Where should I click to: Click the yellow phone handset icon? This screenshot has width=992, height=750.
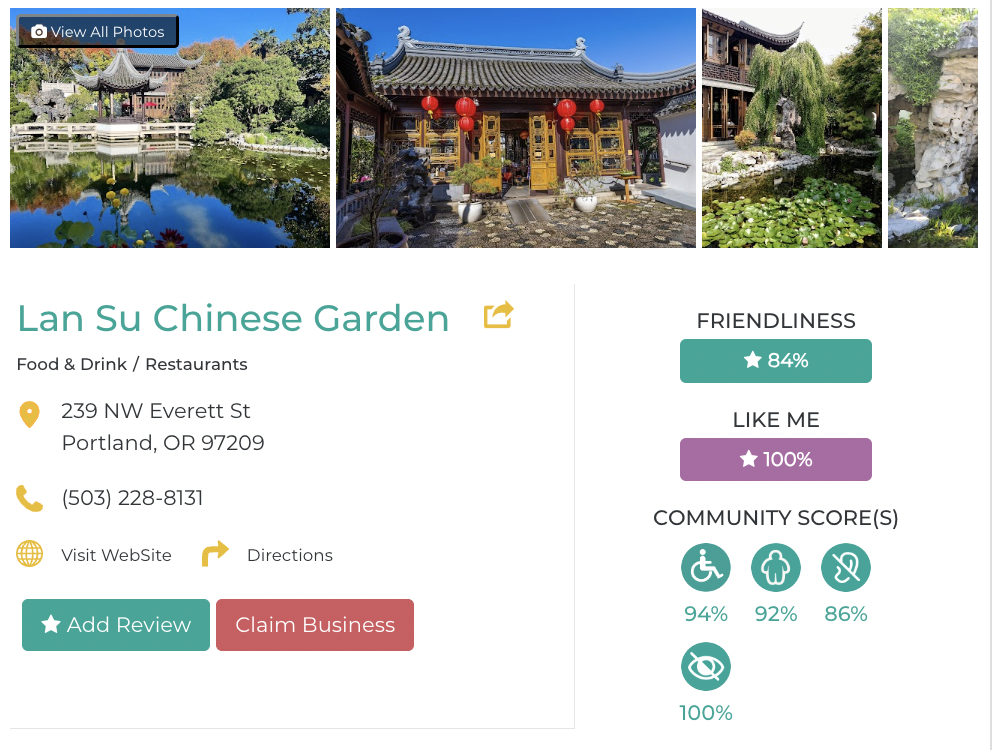(29, 498)
